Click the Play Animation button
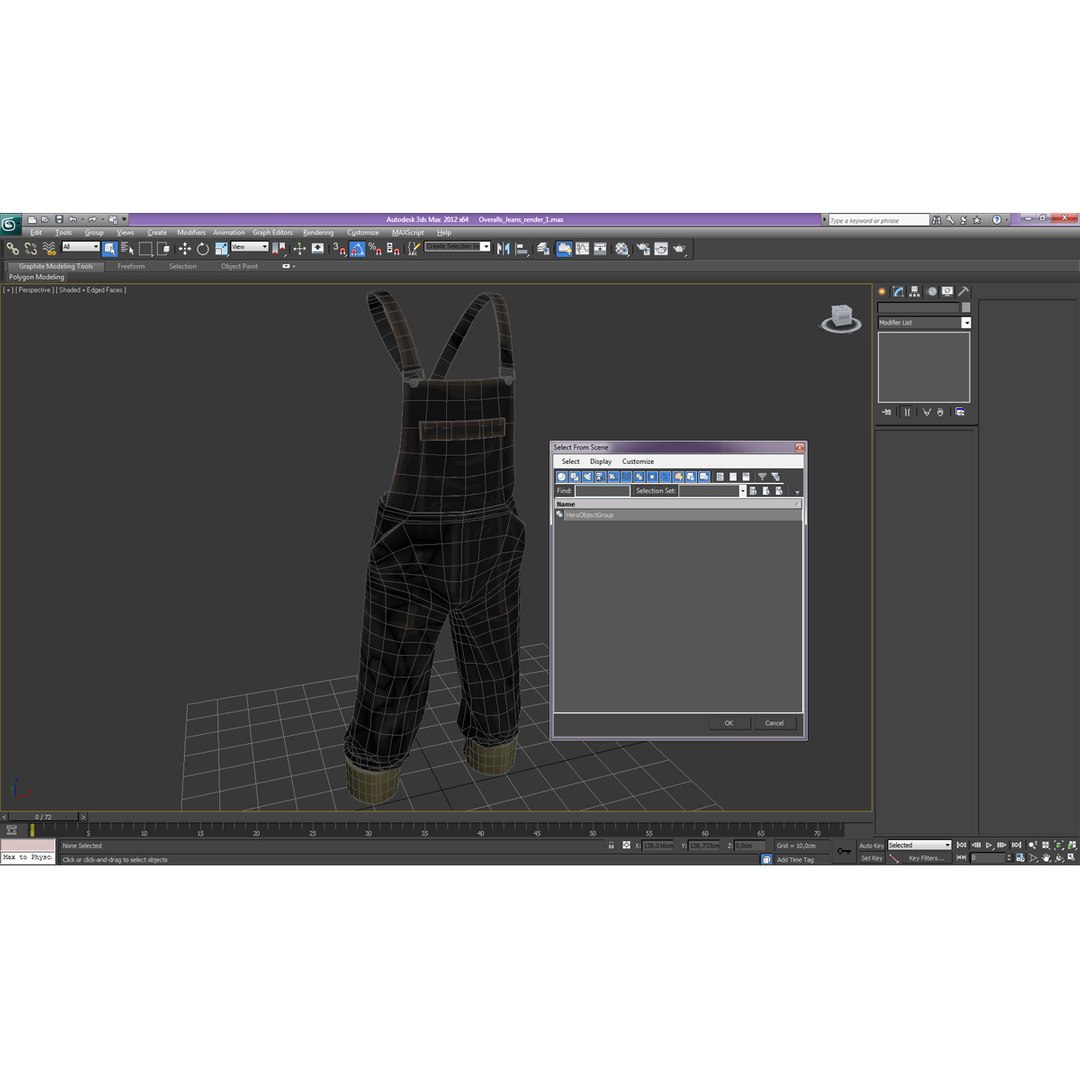This screenshot has width=1080, height=1080. tap(989, 845)
